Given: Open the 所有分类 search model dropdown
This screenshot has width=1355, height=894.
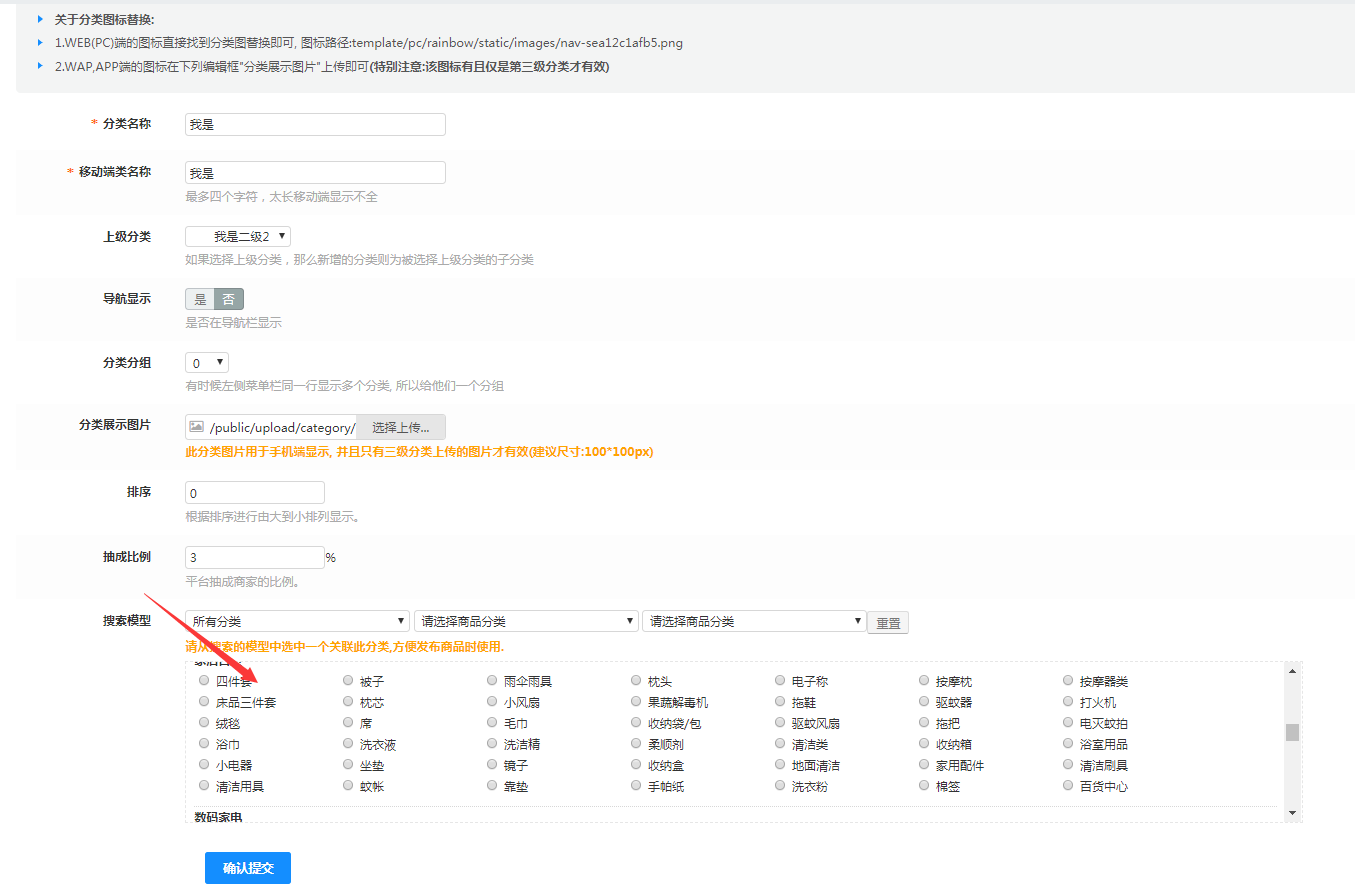Looking at the screenshot, I should 298,621.
